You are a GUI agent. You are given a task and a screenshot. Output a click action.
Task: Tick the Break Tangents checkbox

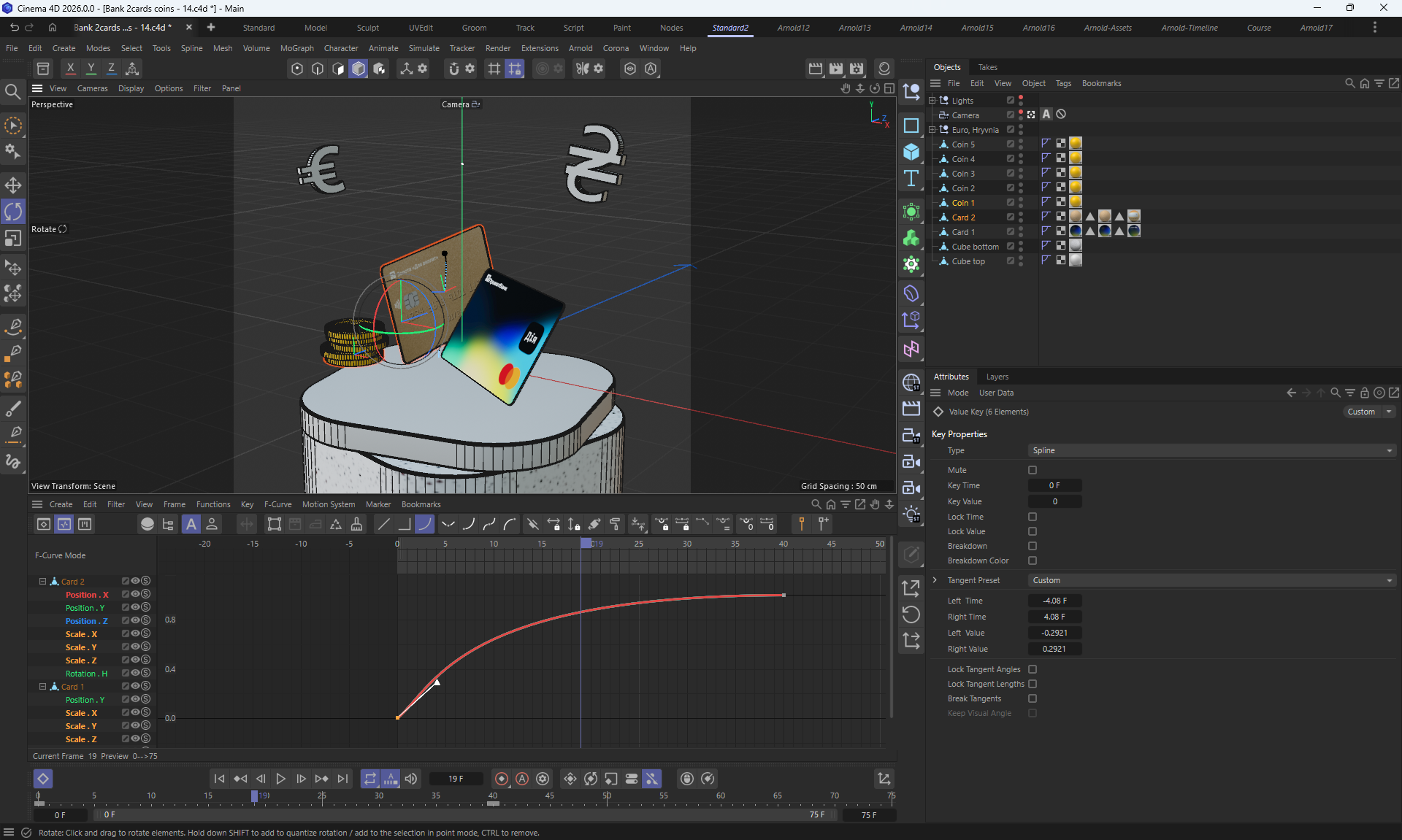coord(1033,698)
